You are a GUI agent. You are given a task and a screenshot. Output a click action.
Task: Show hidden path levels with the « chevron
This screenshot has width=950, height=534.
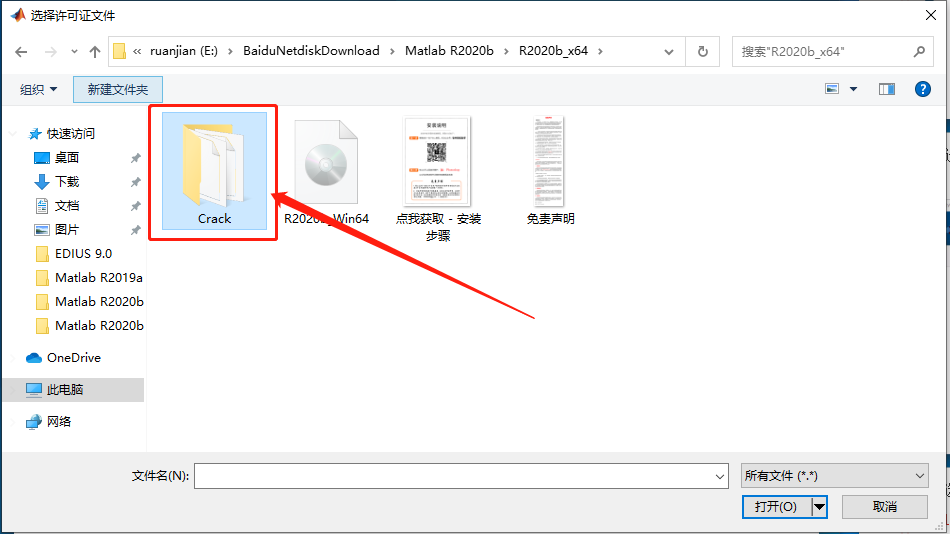(137, 52)
